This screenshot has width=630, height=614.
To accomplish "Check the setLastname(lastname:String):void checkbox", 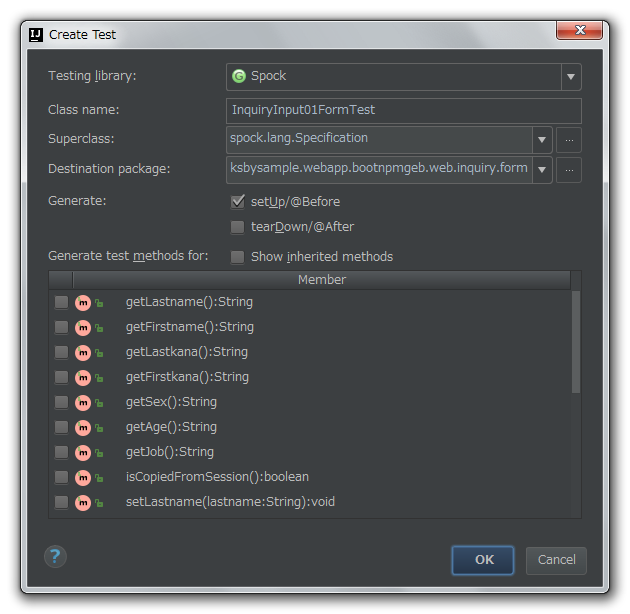I will 61,502.
